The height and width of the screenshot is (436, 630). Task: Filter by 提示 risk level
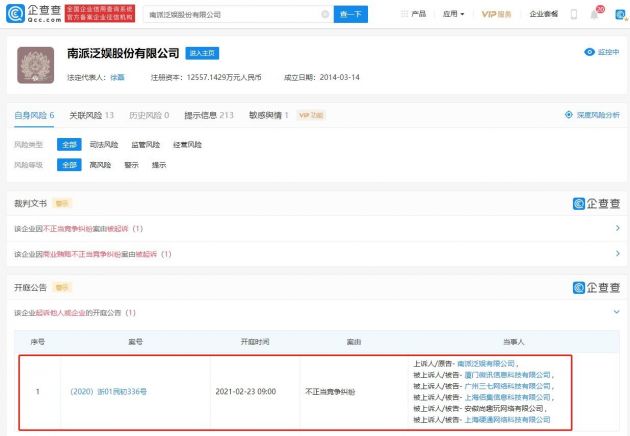coord(159,165)
